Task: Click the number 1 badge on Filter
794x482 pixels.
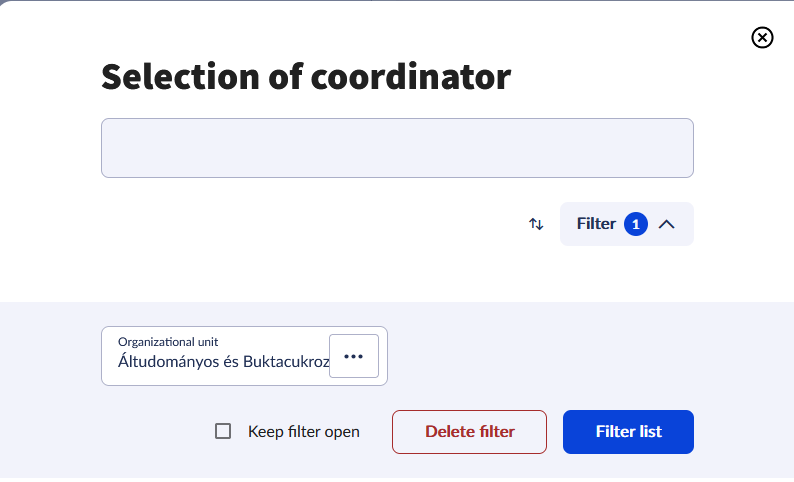Action: click(x=636, y=224)
